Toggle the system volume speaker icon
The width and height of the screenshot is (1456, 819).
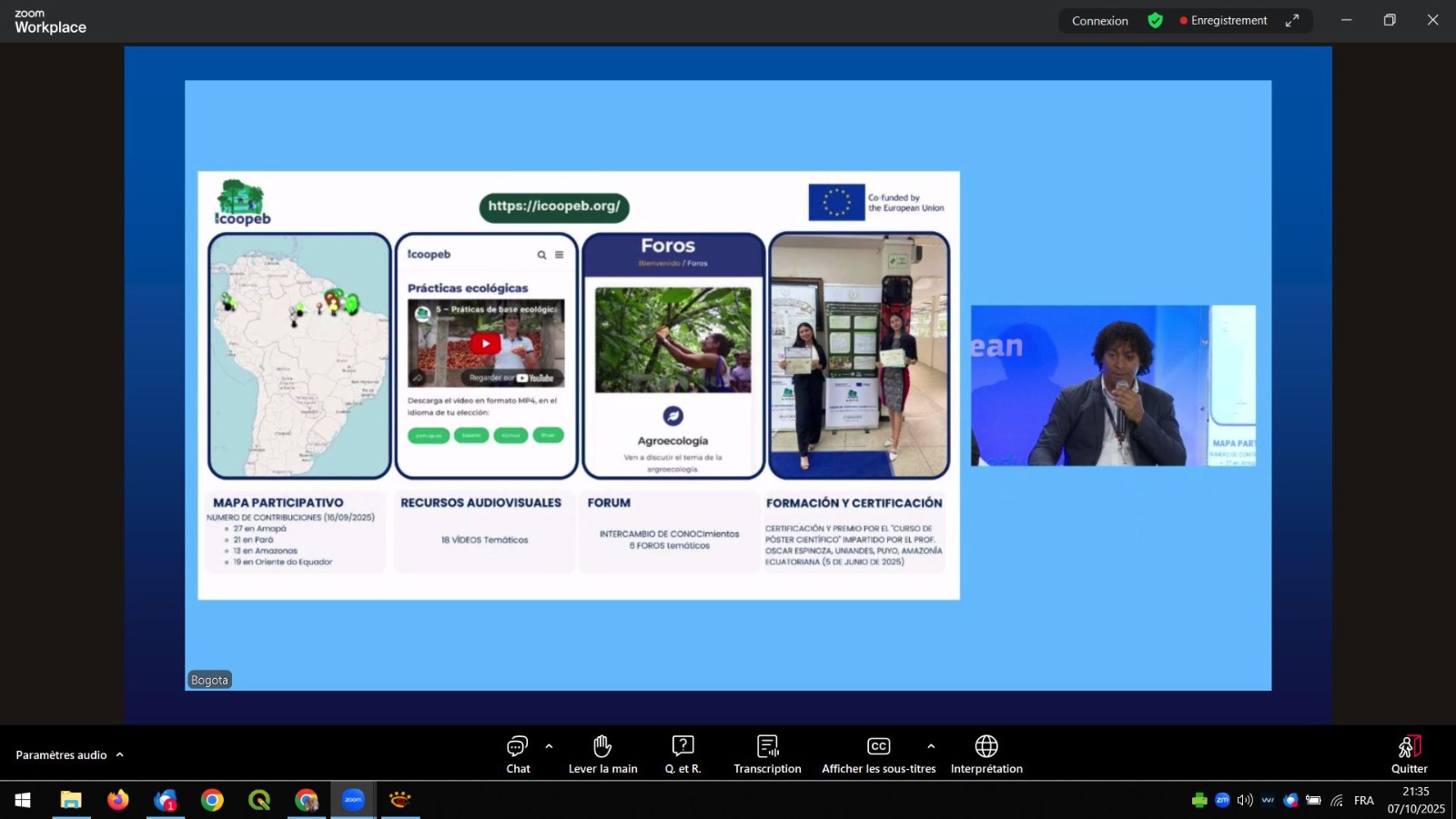(x=1245, y=800)
